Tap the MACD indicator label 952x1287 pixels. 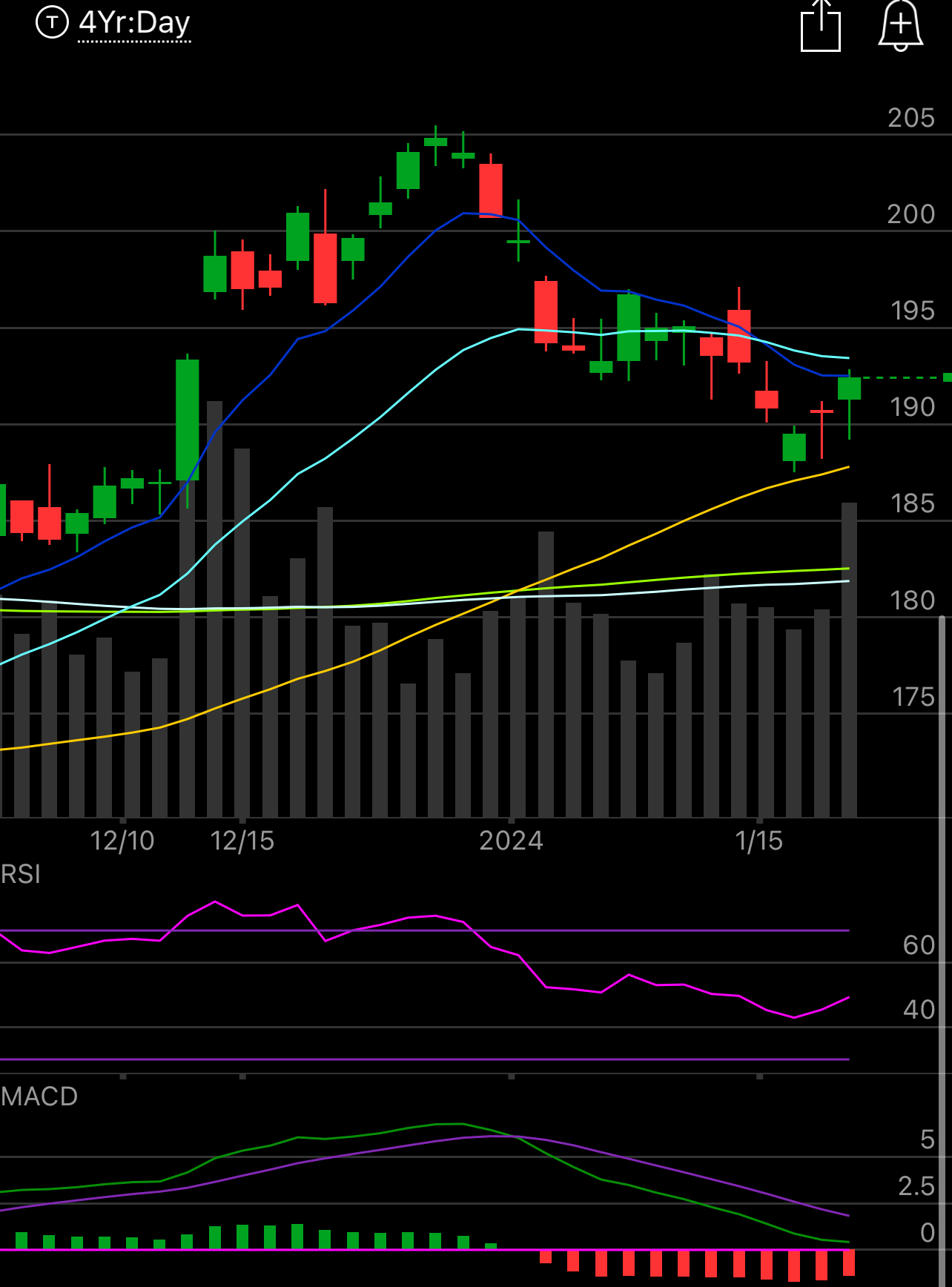39,1096
